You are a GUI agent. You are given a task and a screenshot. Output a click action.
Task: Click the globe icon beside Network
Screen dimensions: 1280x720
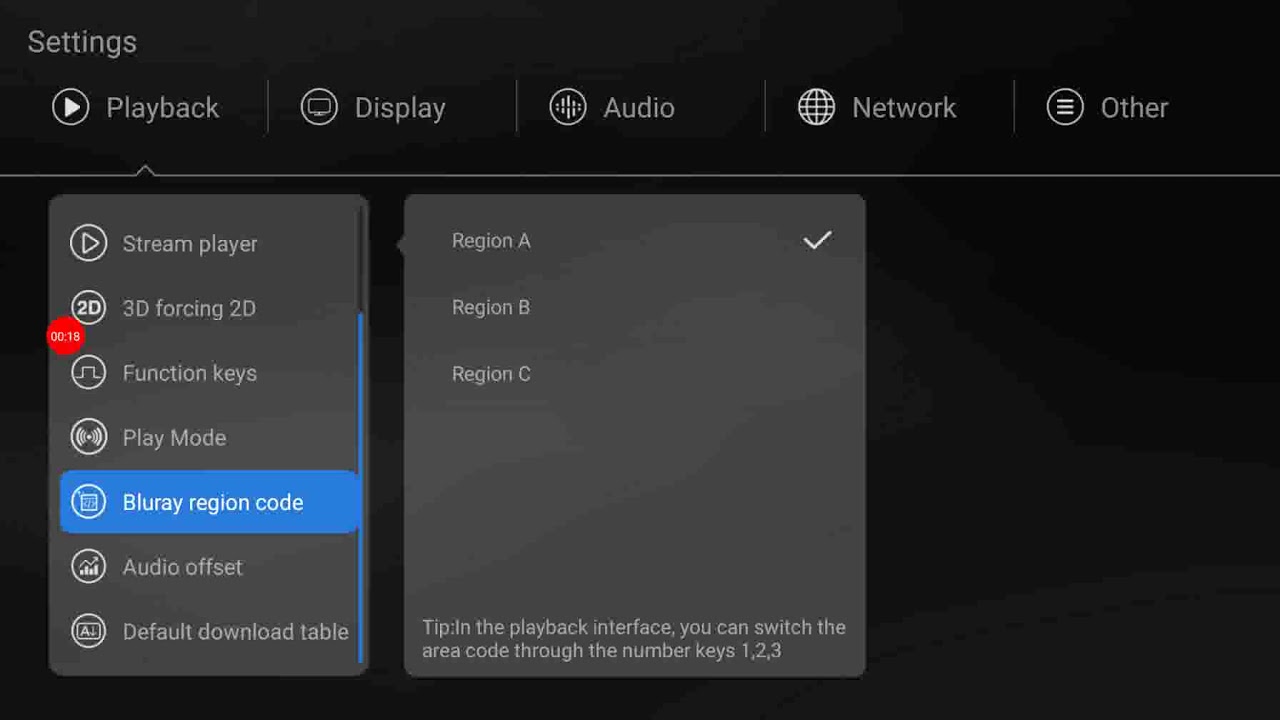coord(816,107)
